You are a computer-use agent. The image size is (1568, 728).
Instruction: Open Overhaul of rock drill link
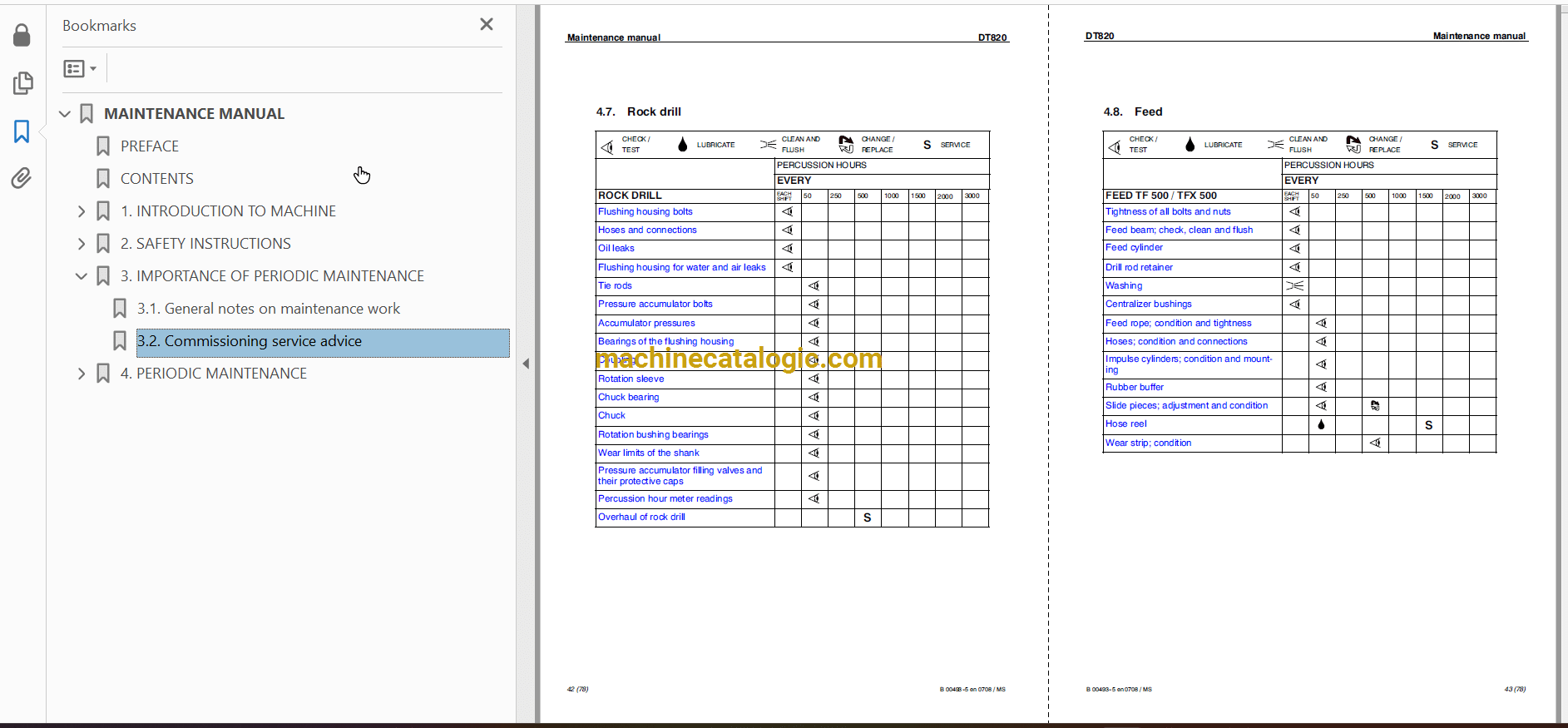point(641,517)
